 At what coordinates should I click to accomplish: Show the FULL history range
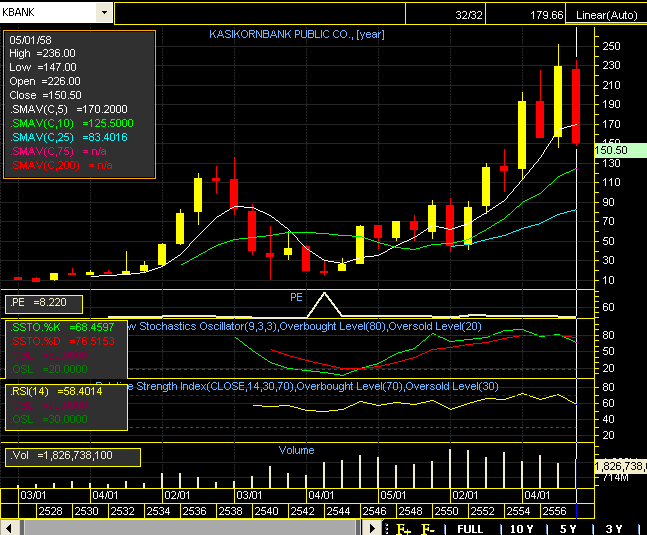pos(470,529)
